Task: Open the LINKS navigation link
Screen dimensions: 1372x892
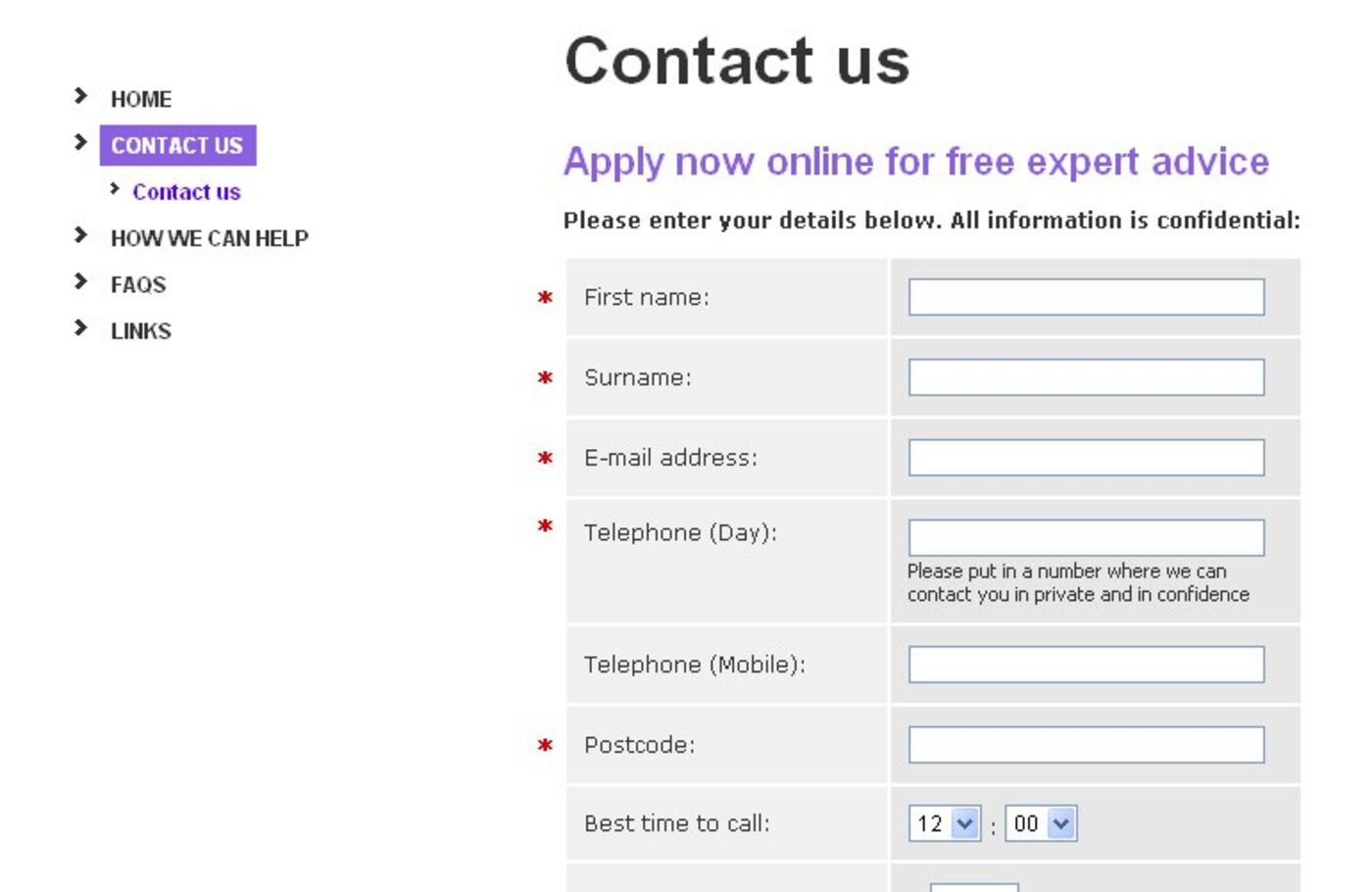Action: click(141, 331)
